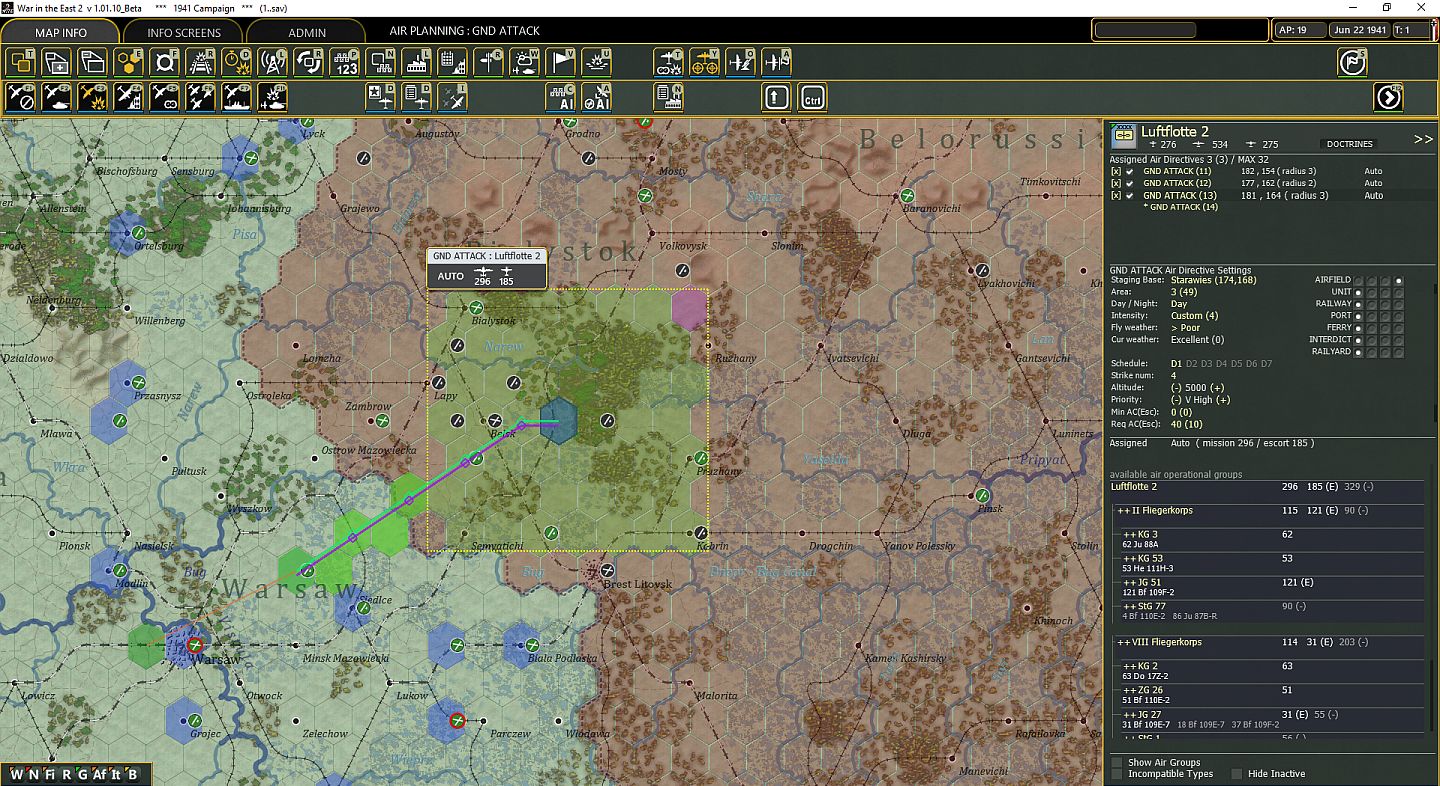The height and width of the screenshot is (786, 1440).
Task: Click the AI cancel air directives icon
Action: [597, 97]
